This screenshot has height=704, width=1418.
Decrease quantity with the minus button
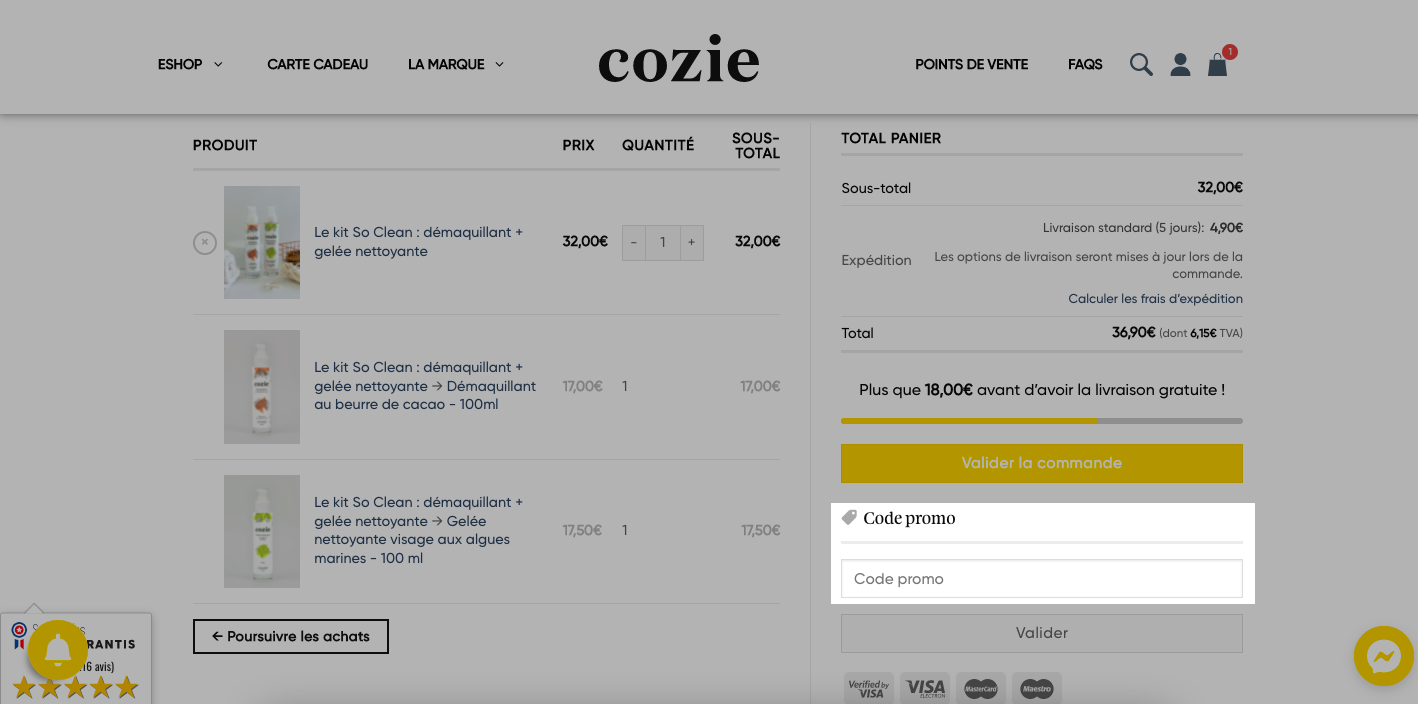coord(633,242)
